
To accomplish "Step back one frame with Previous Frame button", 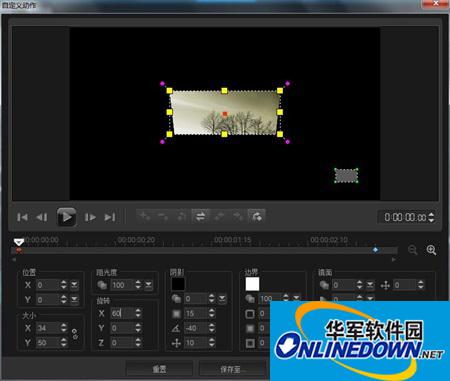I will 42,217.
